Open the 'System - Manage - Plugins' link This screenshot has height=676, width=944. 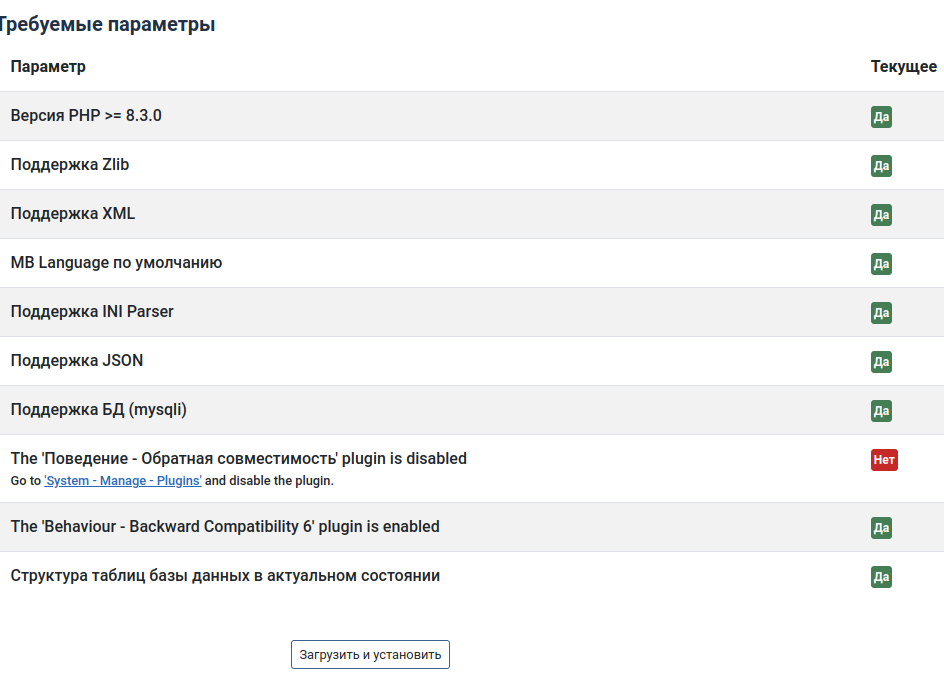click(x=123, y=481)
